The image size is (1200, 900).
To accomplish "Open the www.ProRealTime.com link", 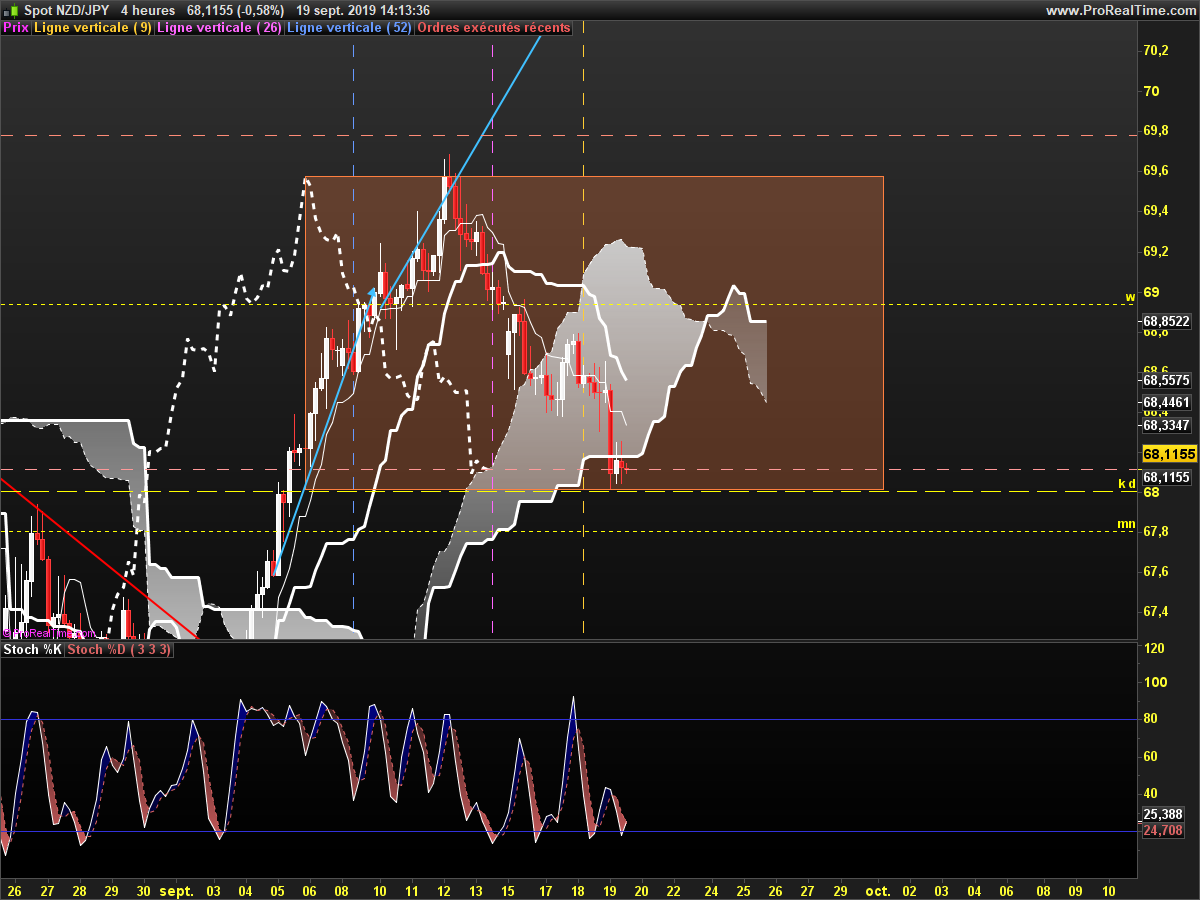I will pos(1120,10).
